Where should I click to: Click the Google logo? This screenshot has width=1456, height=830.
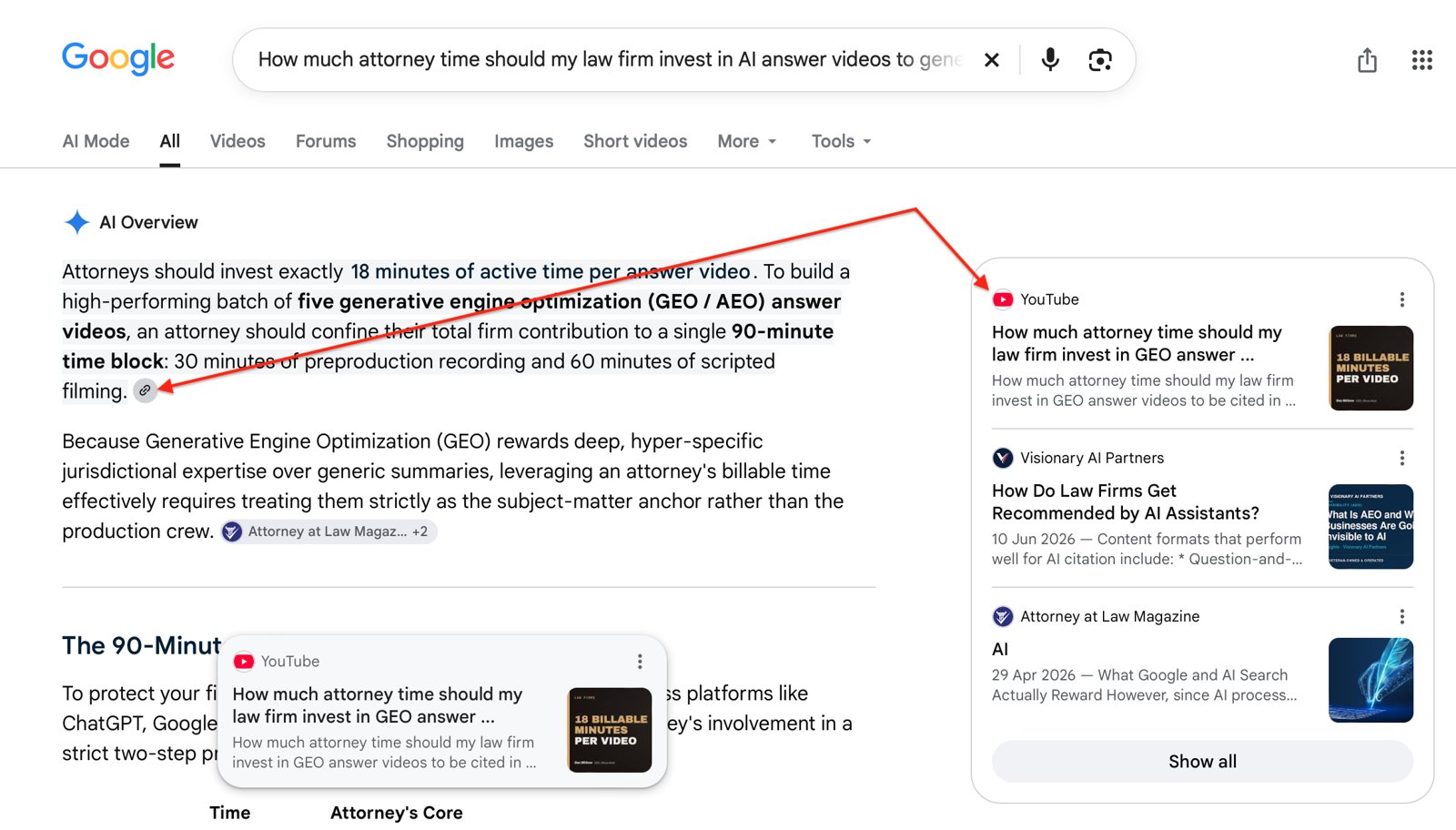(x=118, y=58)
